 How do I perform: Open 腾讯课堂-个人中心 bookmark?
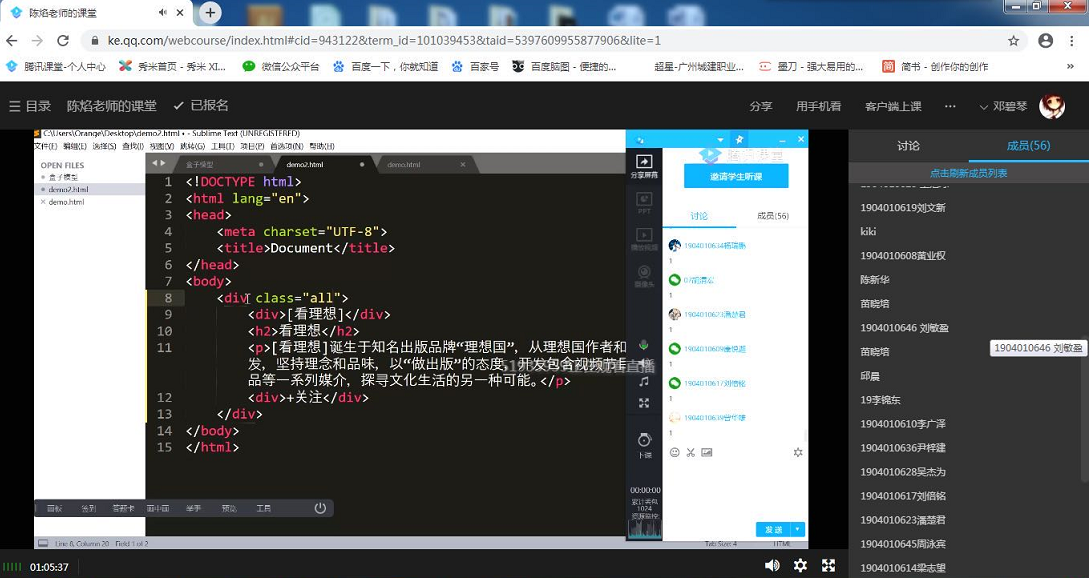point(57,67)
